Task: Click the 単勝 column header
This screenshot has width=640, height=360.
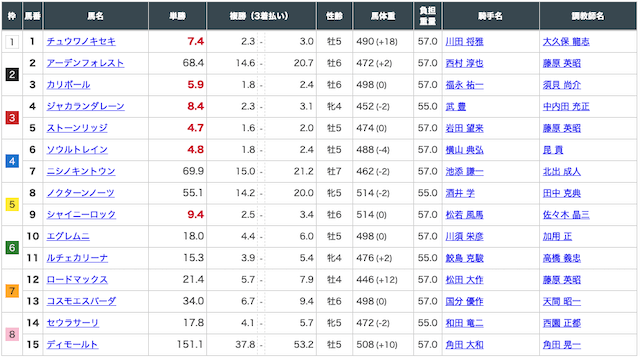Action: pos(178,16)
